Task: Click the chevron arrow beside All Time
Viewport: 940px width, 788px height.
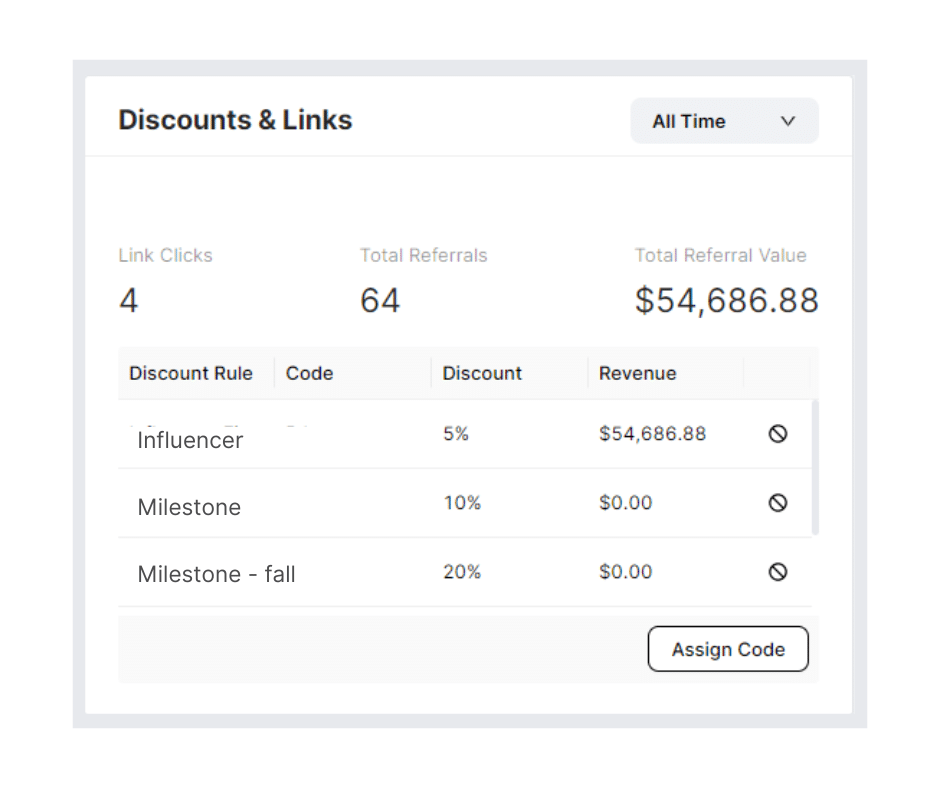Action: [x=788, y=121]
